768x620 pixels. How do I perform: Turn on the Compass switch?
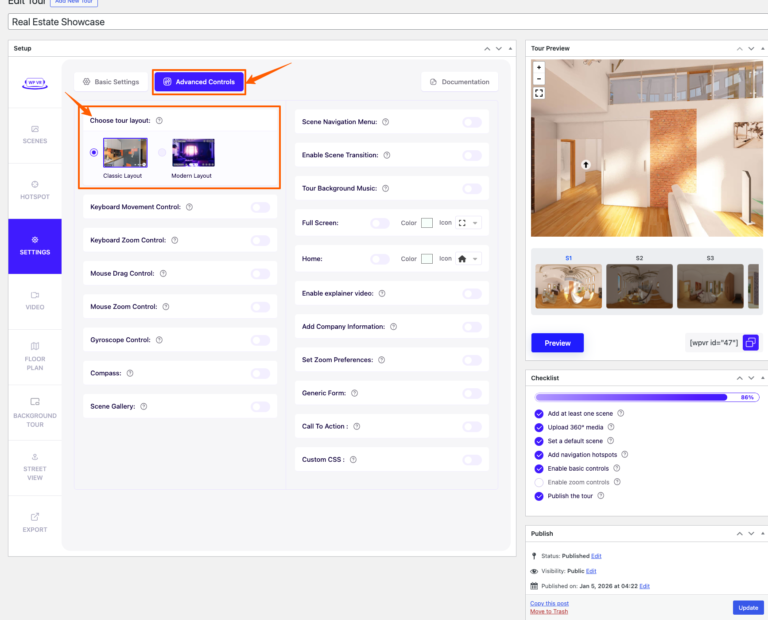click(261, 374)
